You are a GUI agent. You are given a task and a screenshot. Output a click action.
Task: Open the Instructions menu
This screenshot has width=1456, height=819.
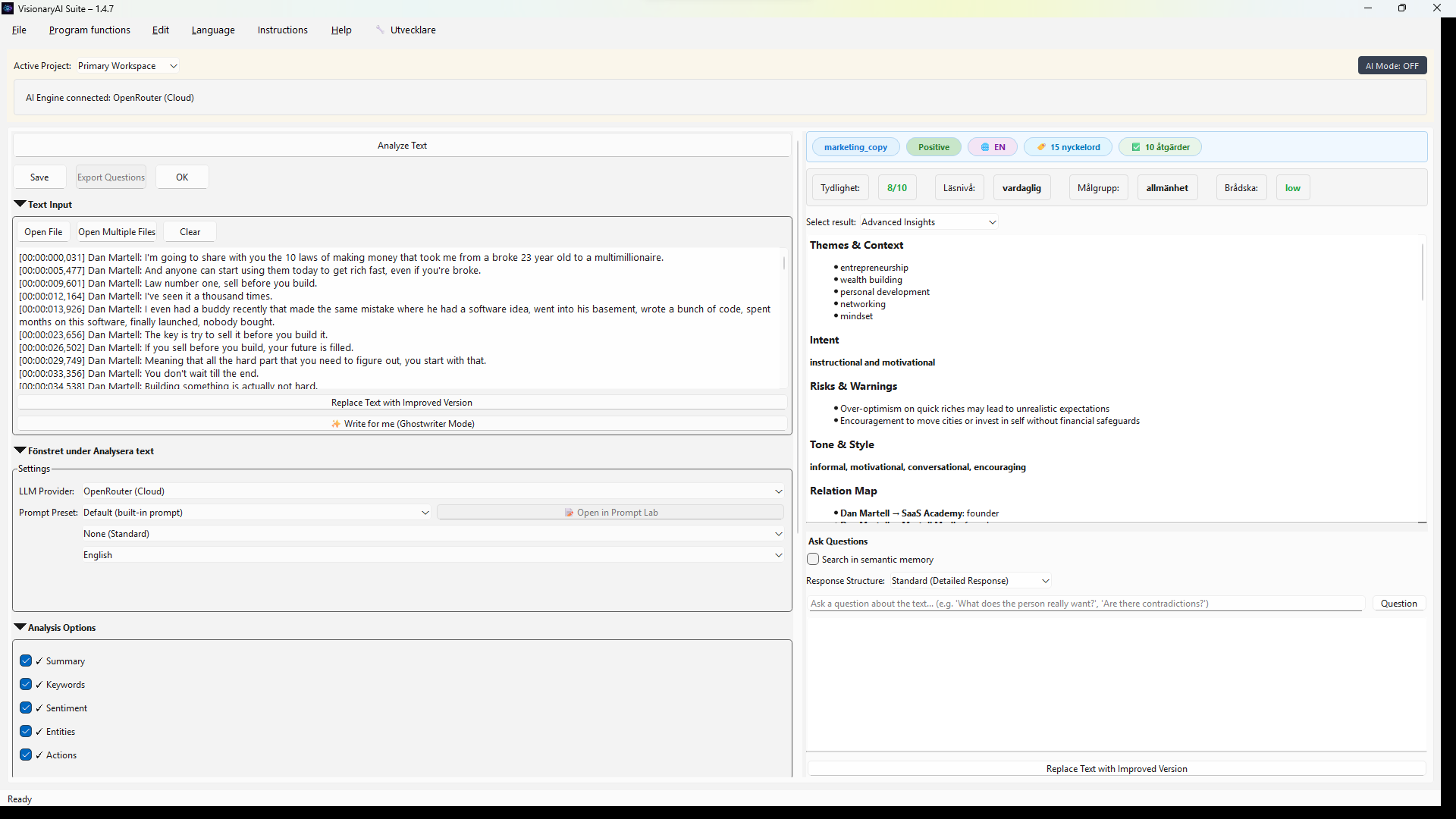click(282, 30)
